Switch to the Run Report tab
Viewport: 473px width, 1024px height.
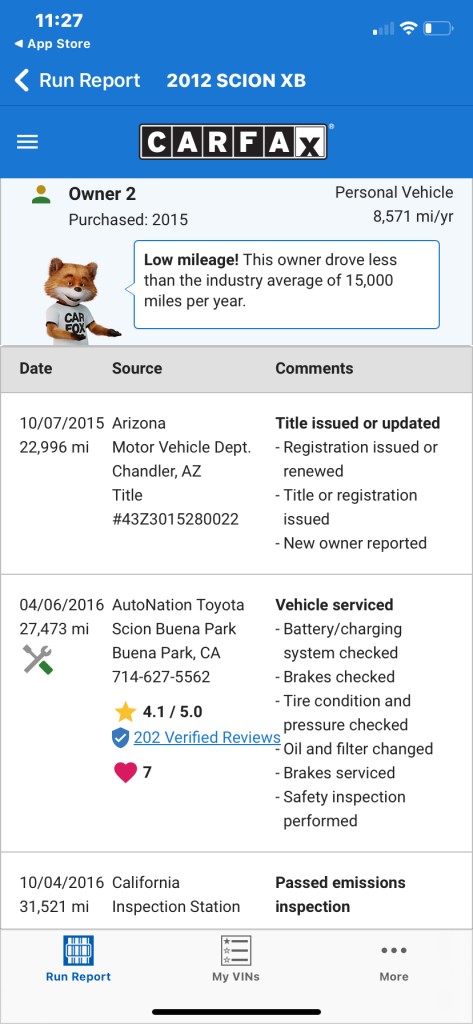point(78,959)
